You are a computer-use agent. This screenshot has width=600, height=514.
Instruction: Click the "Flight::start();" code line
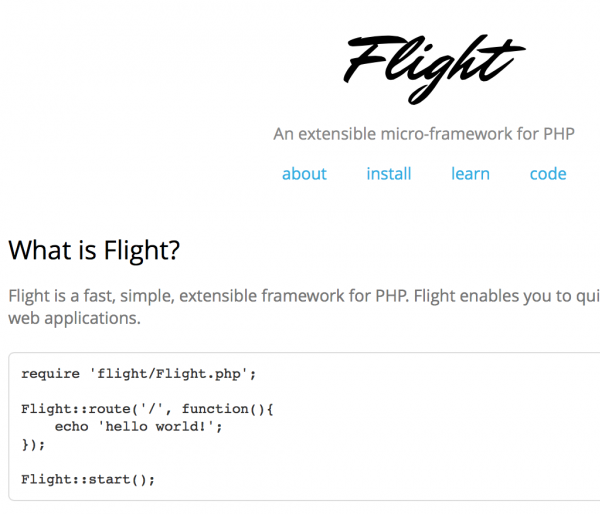pyautogui.click(x=88, y=479)
